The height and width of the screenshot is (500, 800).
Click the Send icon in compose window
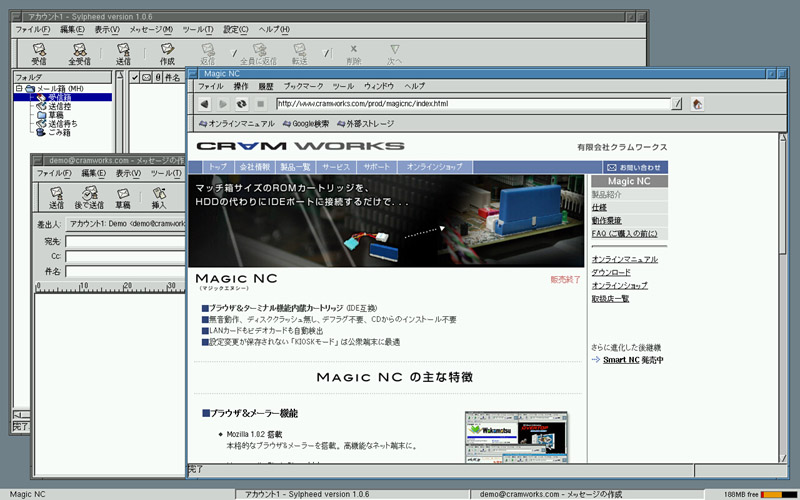(x=56, y=197)
